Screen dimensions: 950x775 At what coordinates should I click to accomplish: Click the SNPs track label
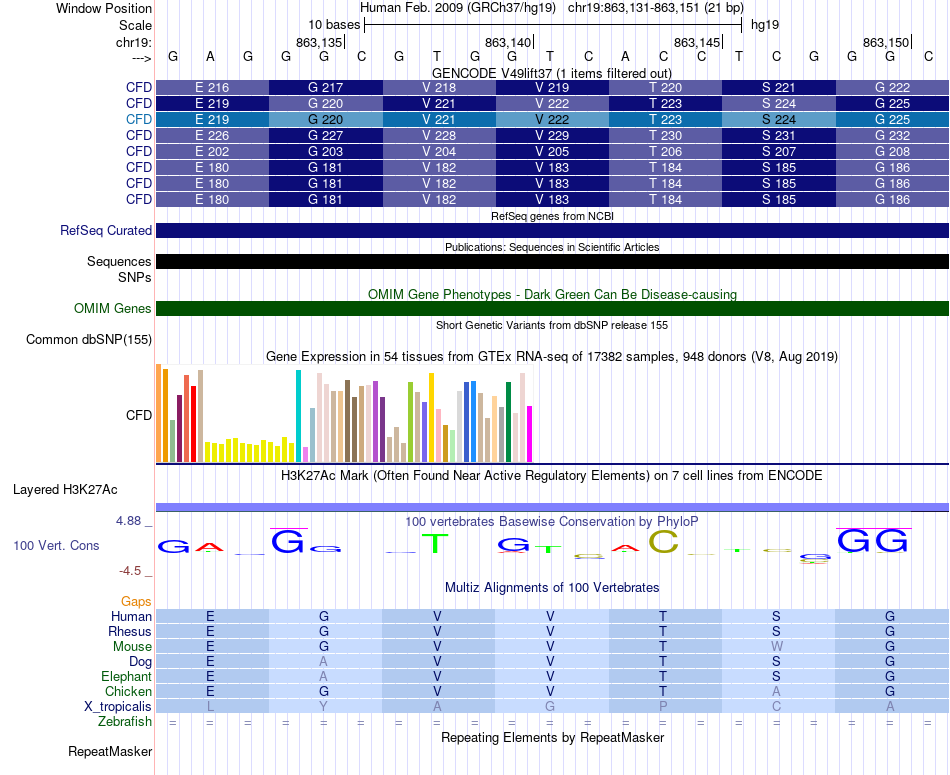pos(135,277)
